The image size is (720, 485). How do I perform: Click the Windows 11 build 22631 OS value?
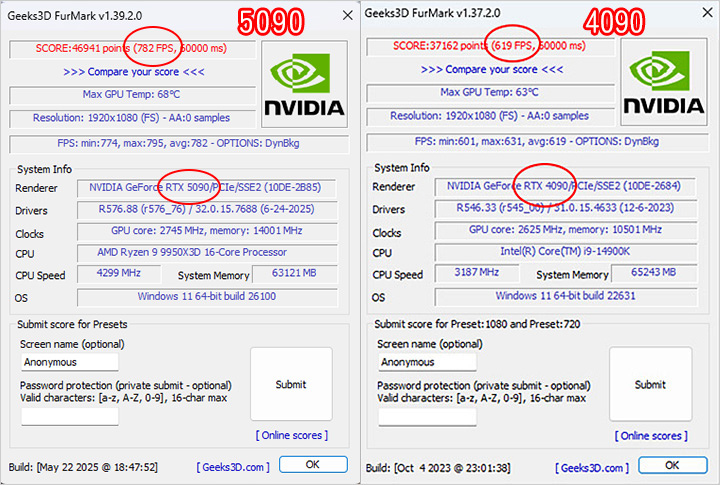point(566,296)
